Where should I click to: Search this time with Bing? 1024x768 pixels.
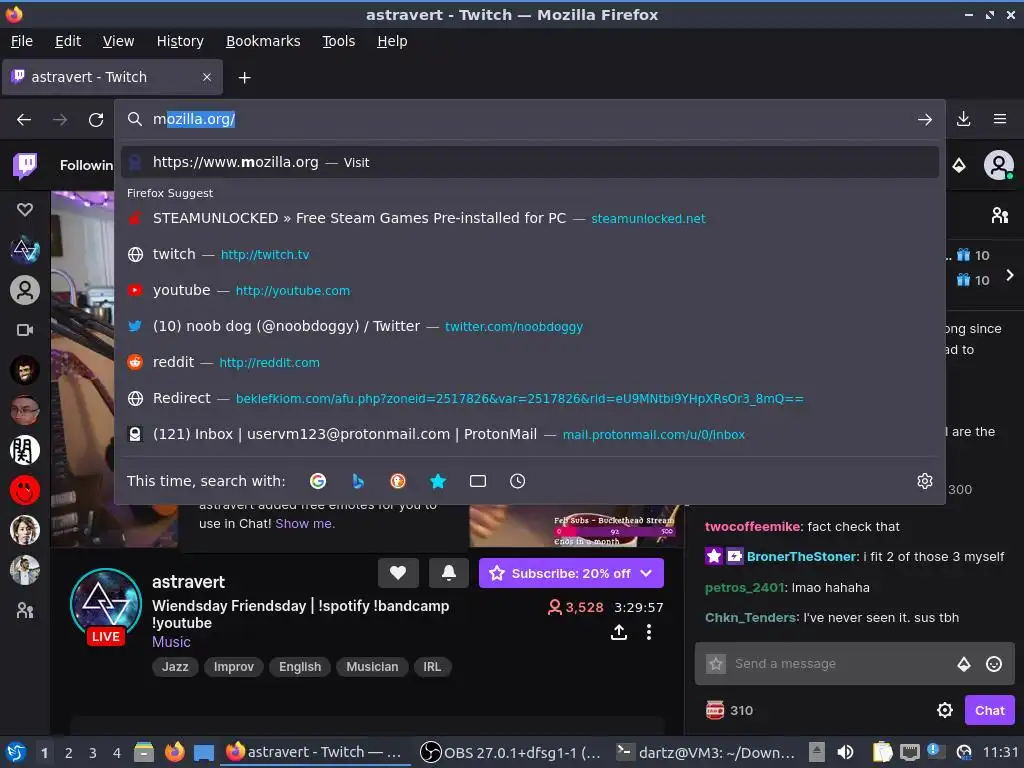click(358, 481)
